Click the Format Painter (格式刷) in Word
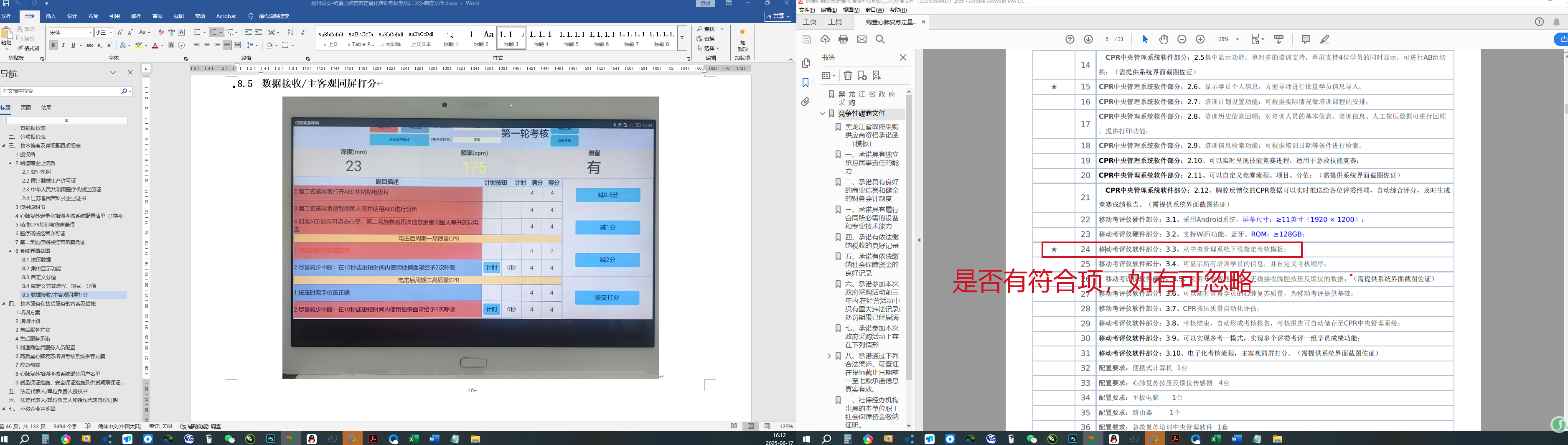This screenshot has height=445, width=1568. (28, 48)
